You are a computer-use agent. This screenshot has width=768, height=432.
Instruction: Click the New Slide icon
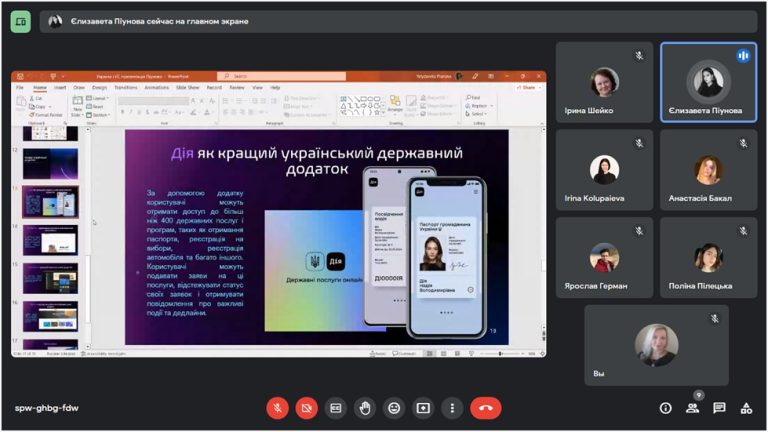(77, 101)
